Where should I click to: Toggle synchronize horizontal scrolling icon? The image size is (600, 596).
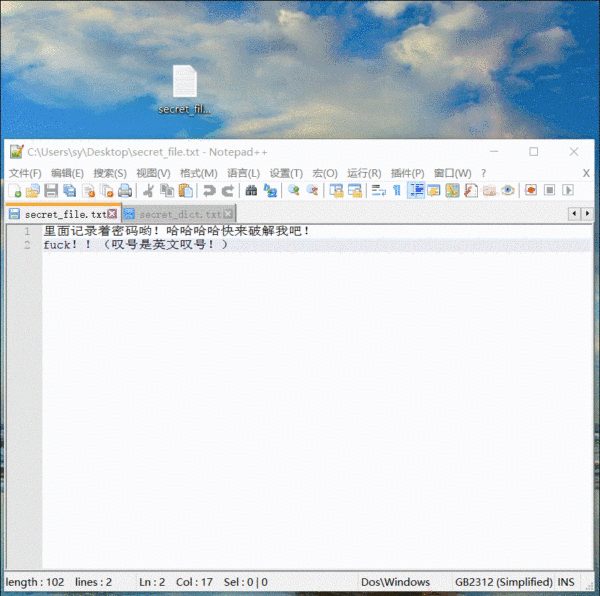pos(355,190)
